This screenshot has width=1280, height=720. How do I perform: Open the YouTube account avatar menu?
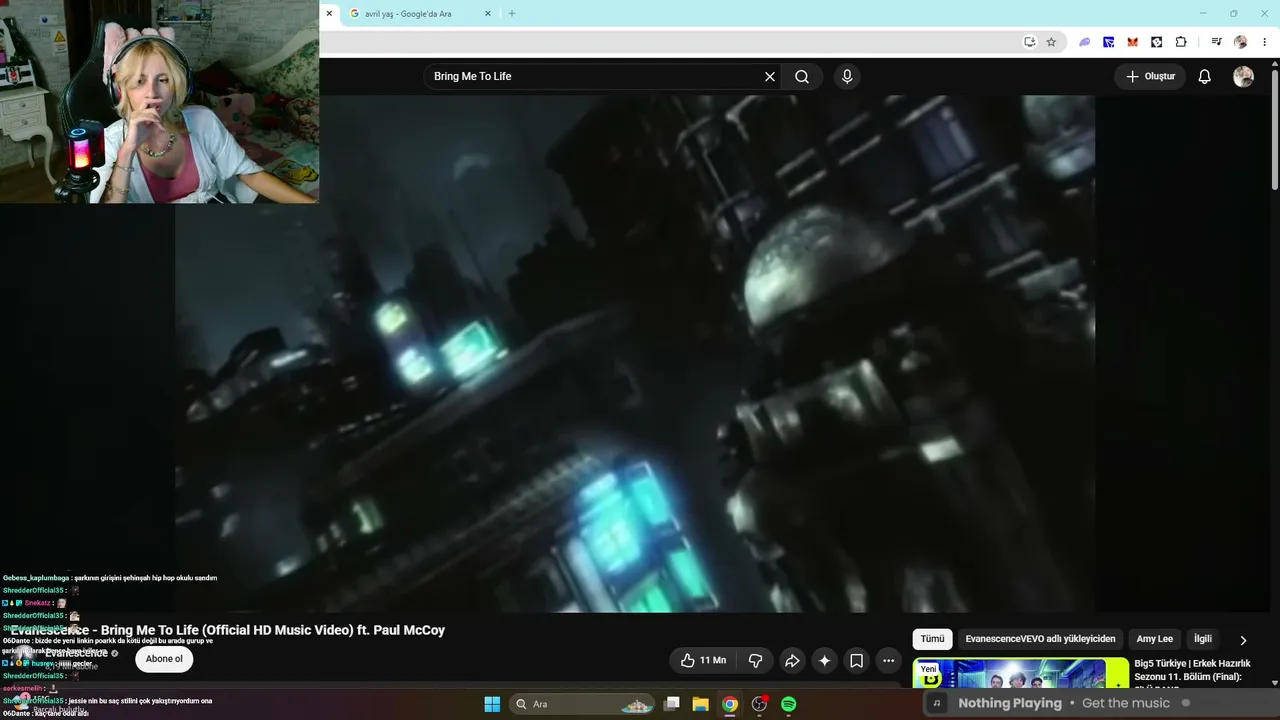coord(1243,76)
